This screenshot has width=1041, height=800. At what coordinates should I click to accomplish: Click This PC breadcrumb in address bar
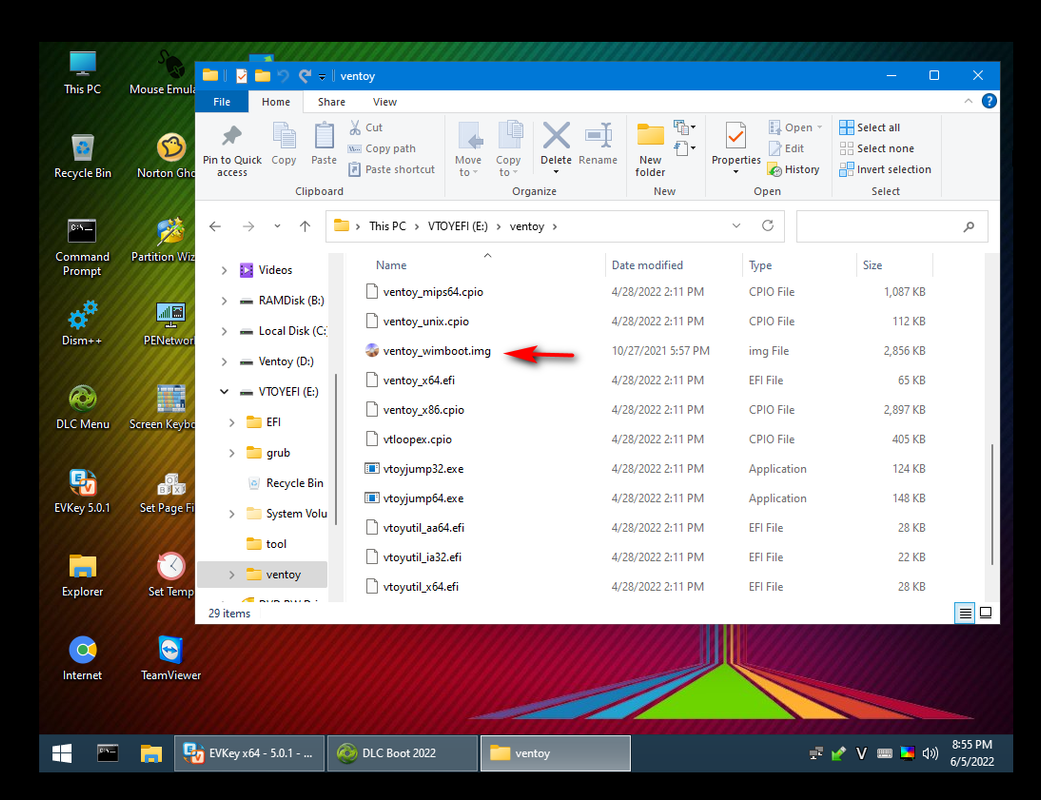[387, 226]
